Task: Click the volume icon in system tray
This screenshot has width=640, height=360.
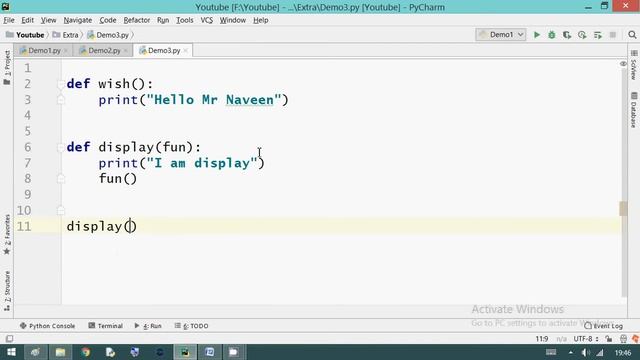Action: click(585, 352)
